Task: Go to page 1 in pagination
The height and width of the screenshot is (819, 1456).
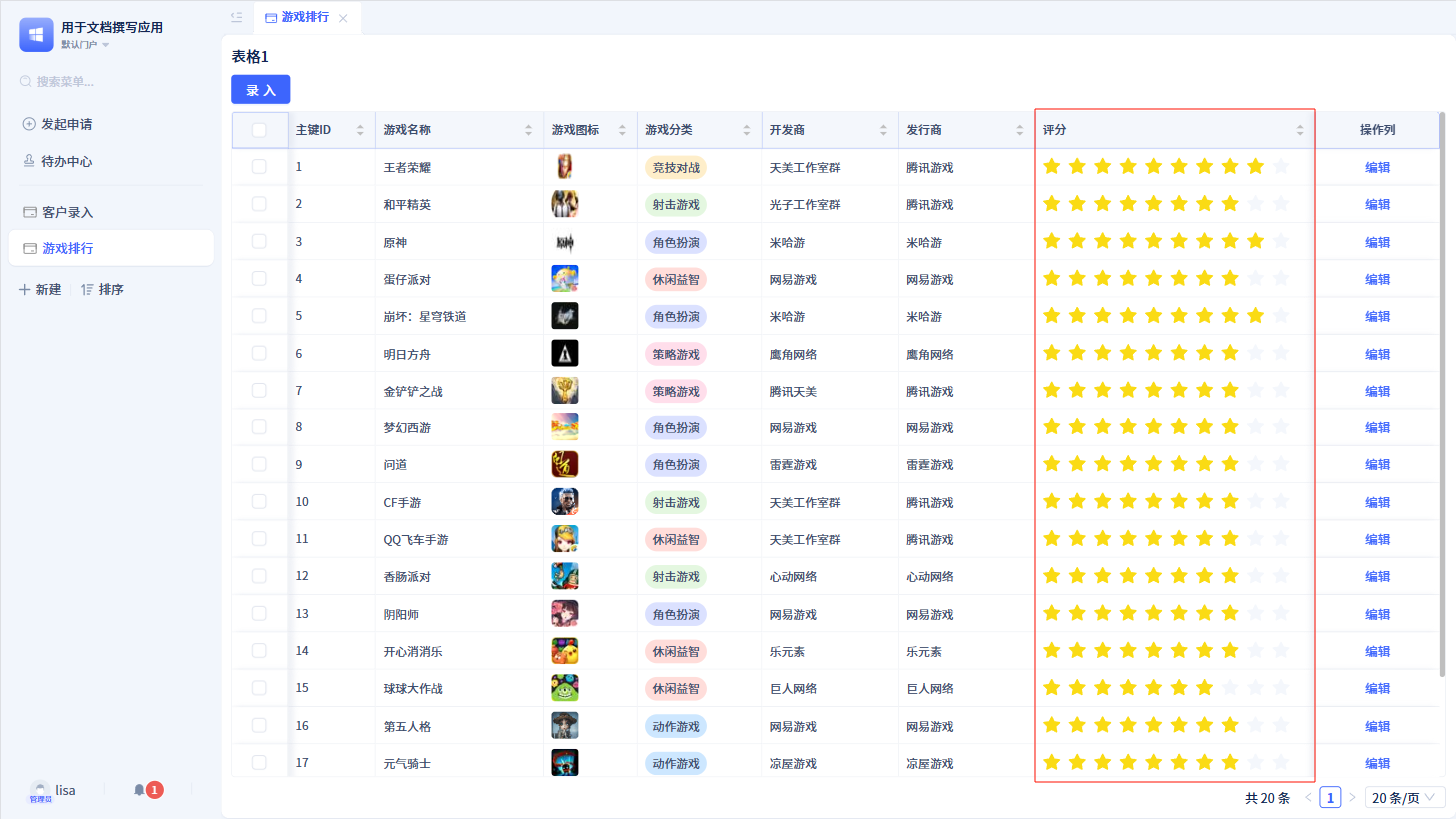Action: [1330, 798]
